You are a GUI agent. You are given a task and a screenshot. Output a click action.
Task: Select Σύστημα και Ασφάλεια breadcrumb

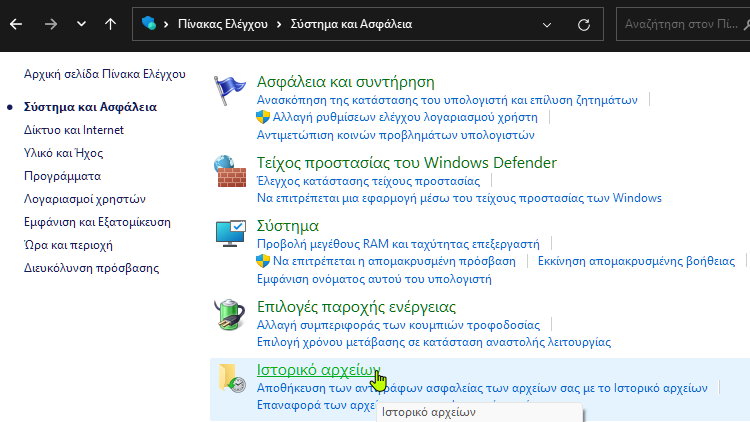tap(351, 24)
